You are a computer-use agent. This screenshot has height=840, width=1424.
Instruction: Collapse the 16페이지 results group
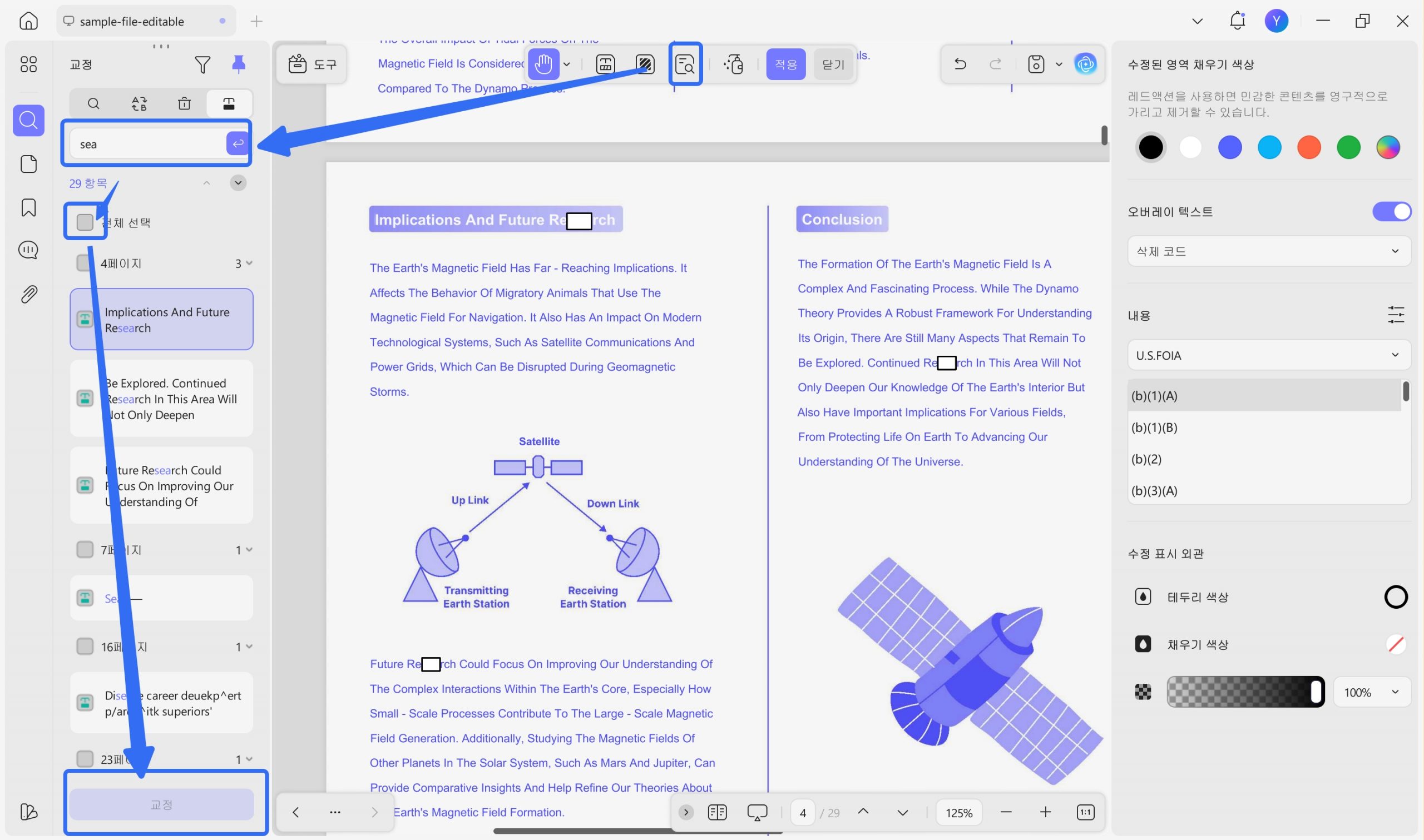pos(249,646)
